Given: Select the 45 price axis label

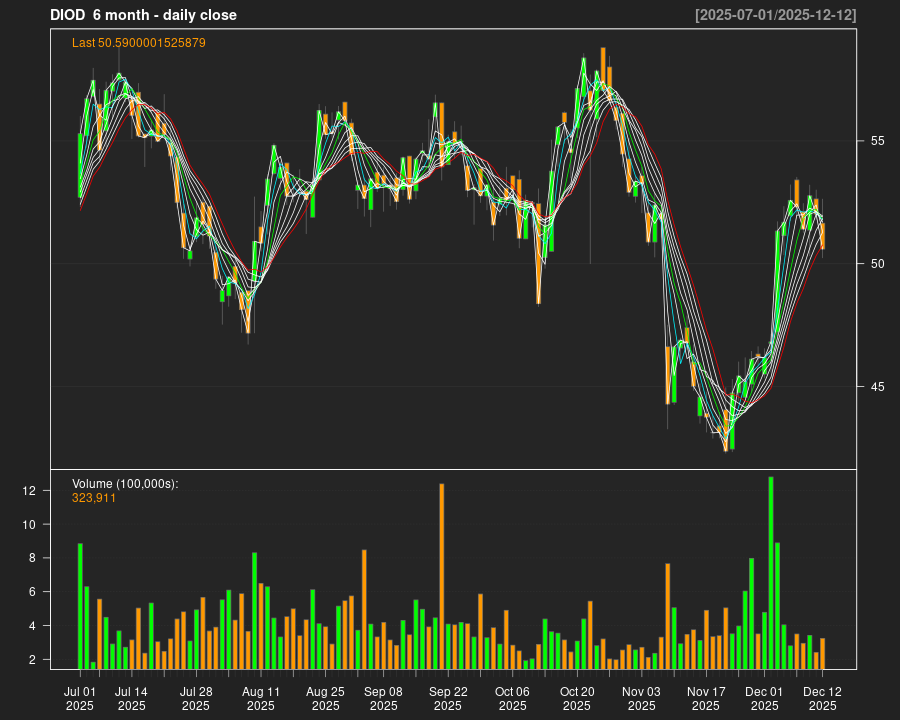Looking at the screenshot, I should [875, 387].
